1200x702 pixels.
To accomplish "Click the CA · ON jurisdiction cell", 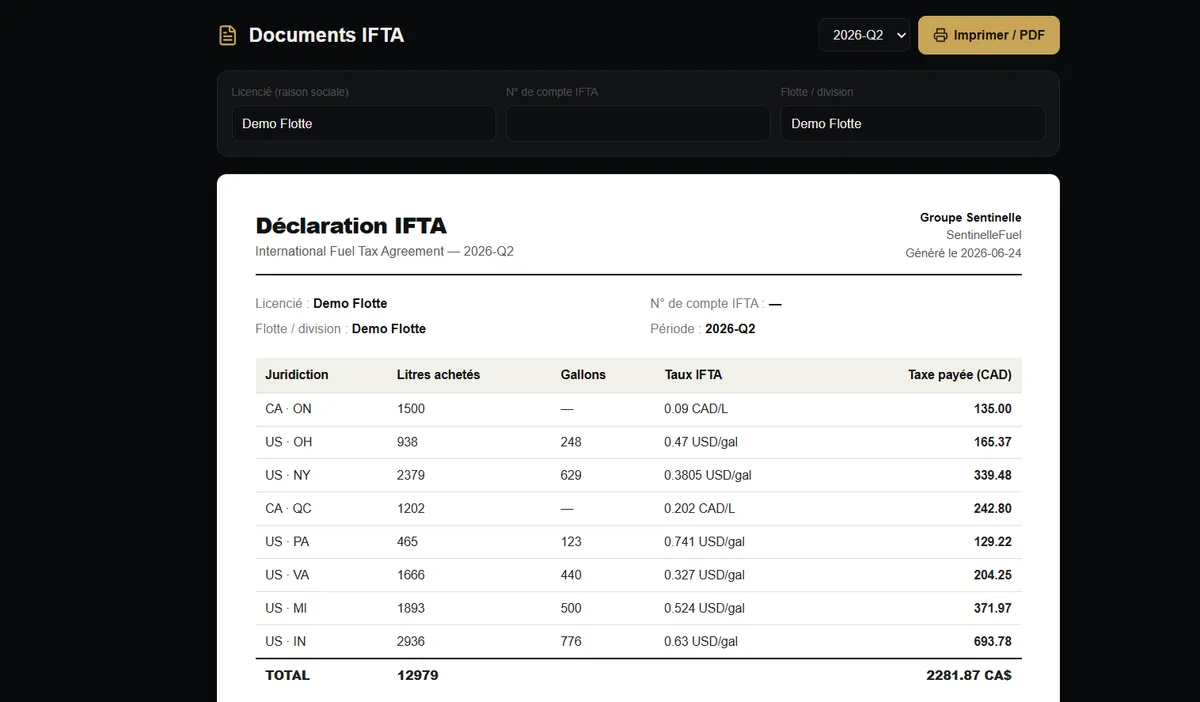I will point(288,409).
